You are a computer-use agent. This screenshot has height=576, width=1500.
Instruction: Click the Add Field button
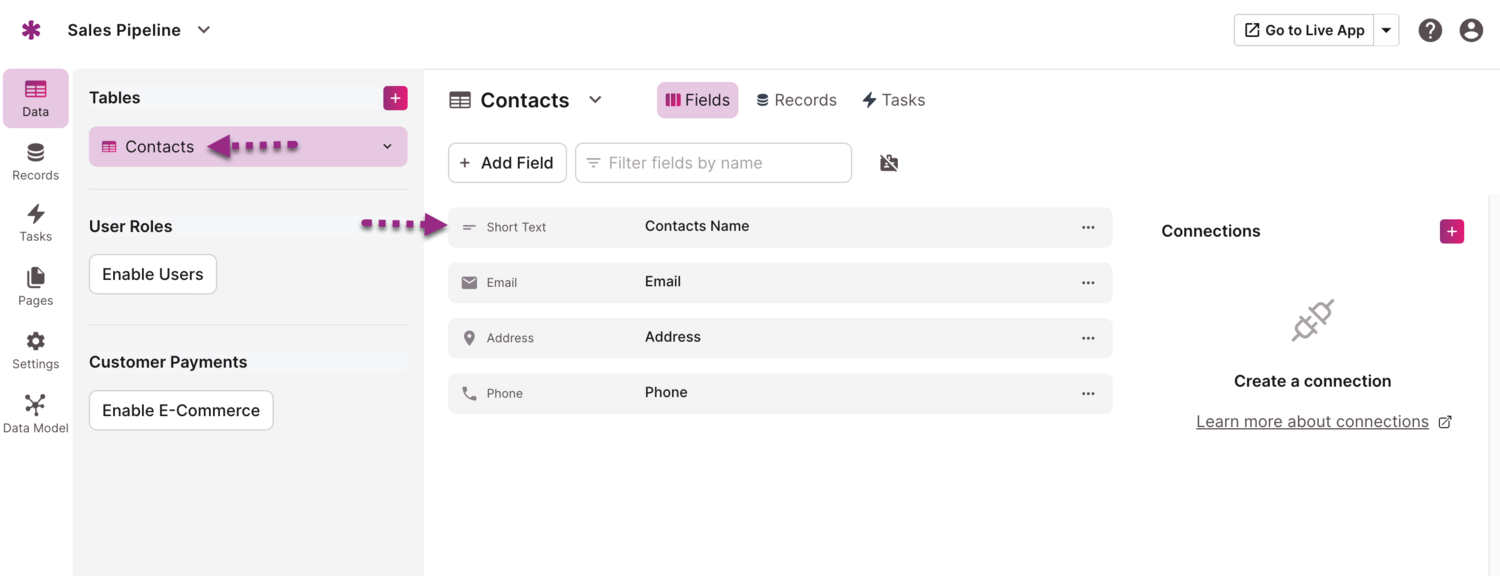tap(507, 163)
